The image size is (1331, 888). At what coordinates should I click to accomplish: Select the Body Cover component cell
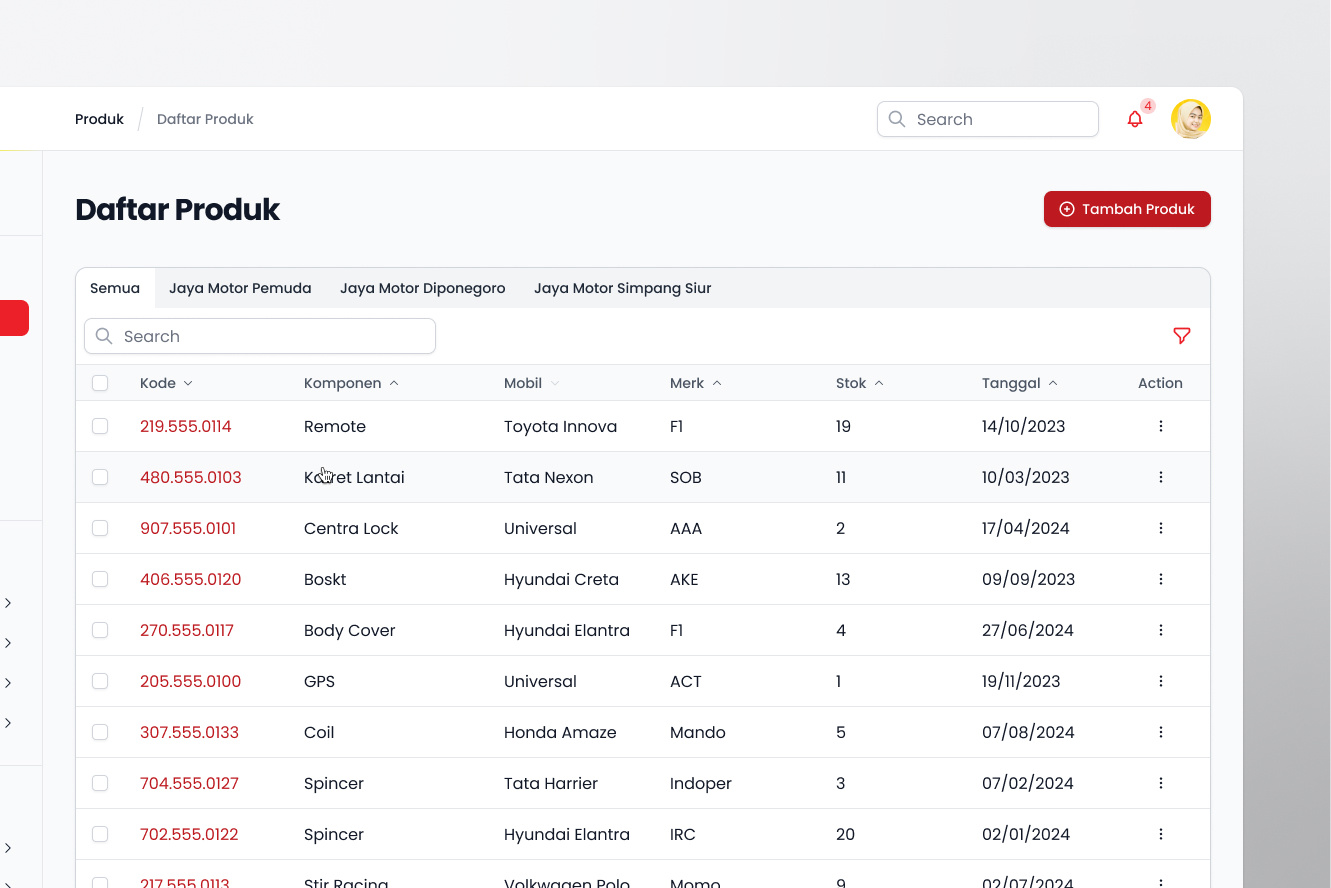click(x=350, y=630)
